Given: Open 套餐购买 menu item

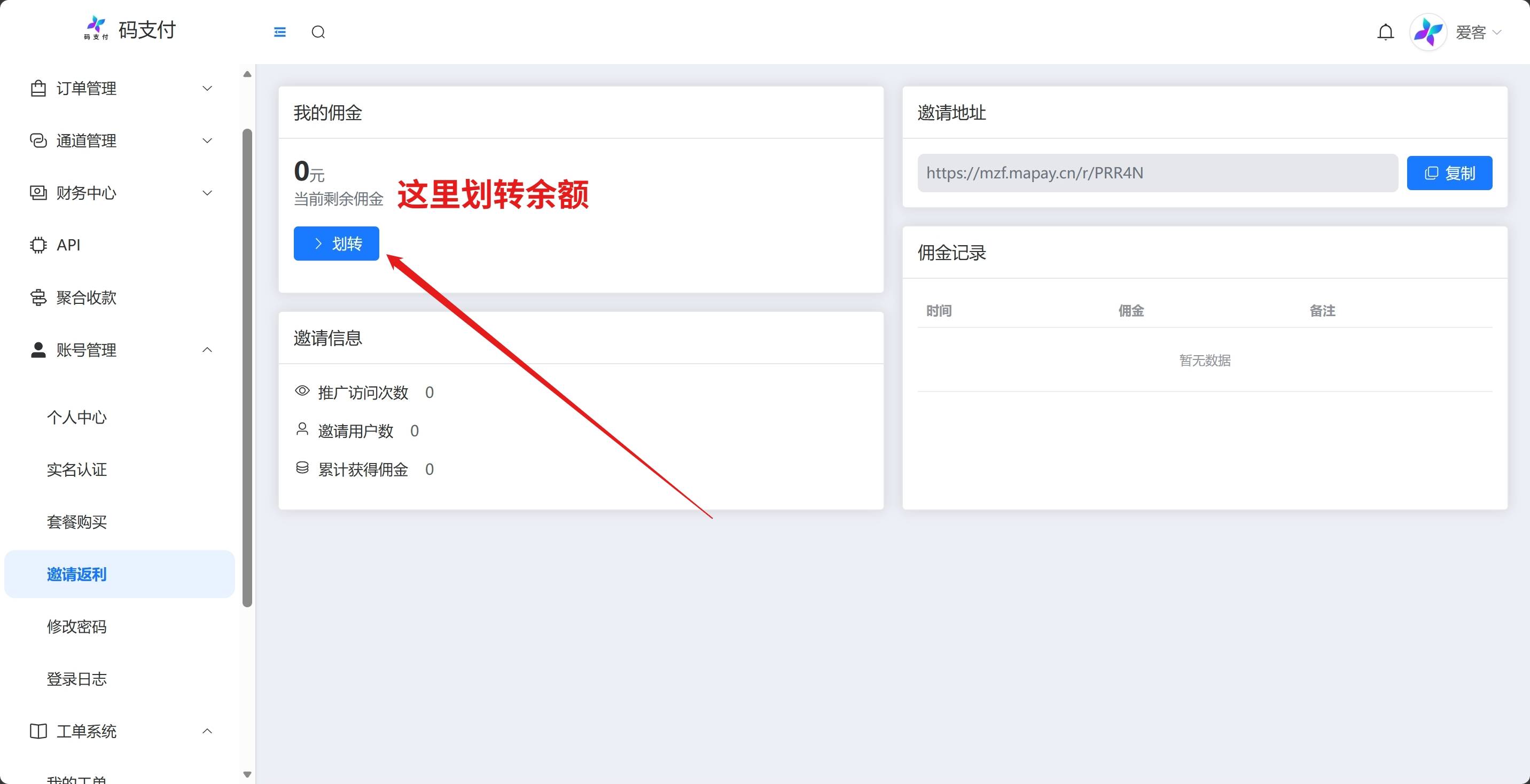Looking at the screenshot, I should (x=76, y=522).
